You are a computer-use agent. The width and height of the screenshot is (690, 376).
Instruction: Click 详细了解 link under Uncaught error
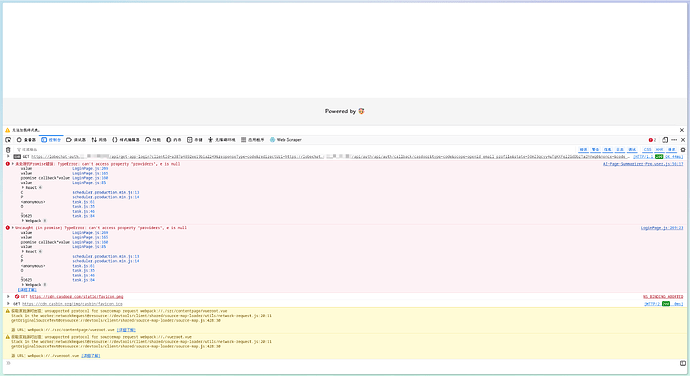tap(27, 290)
